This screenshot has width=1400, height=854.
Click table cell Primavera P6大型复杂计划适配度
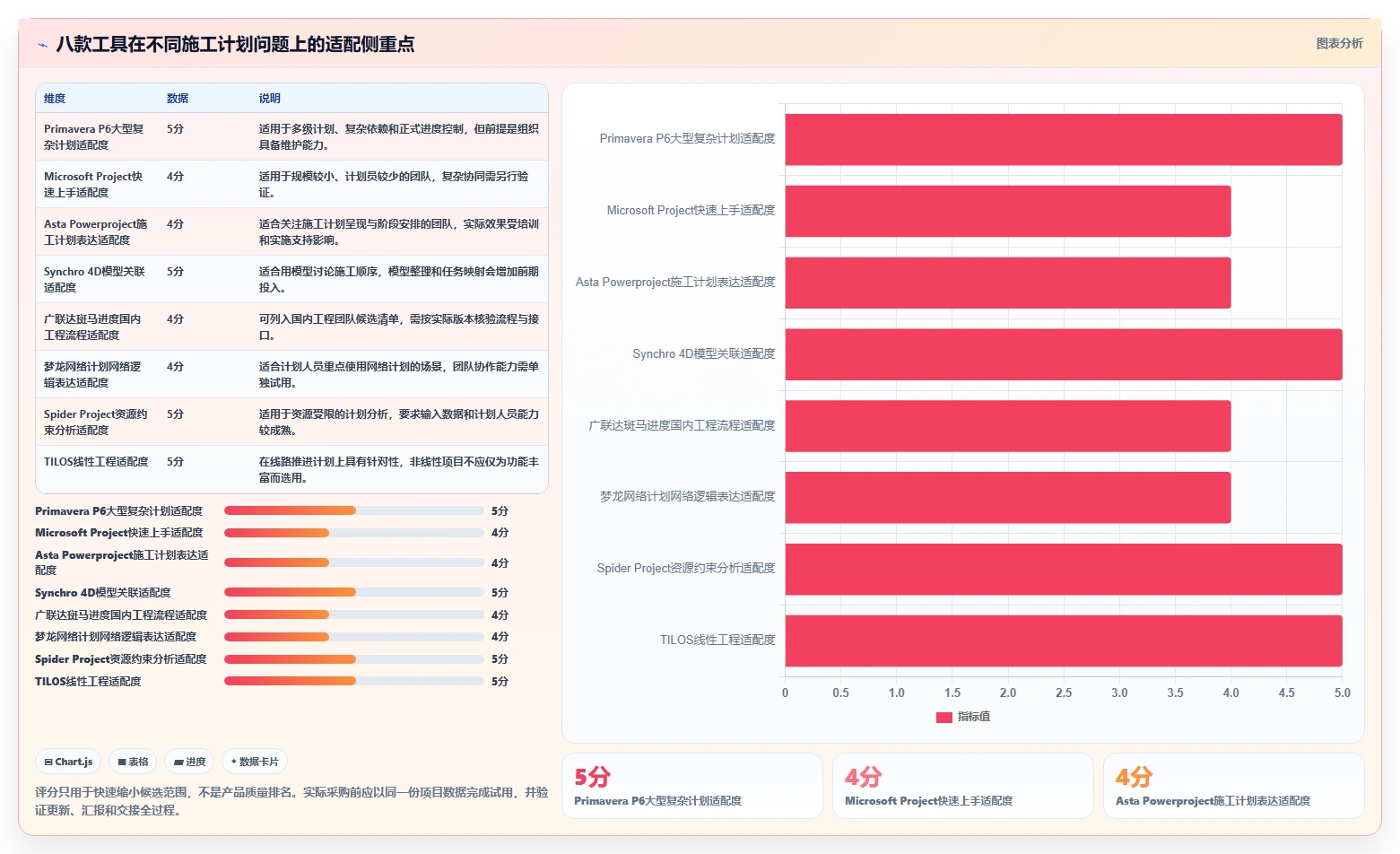(95, 136)
